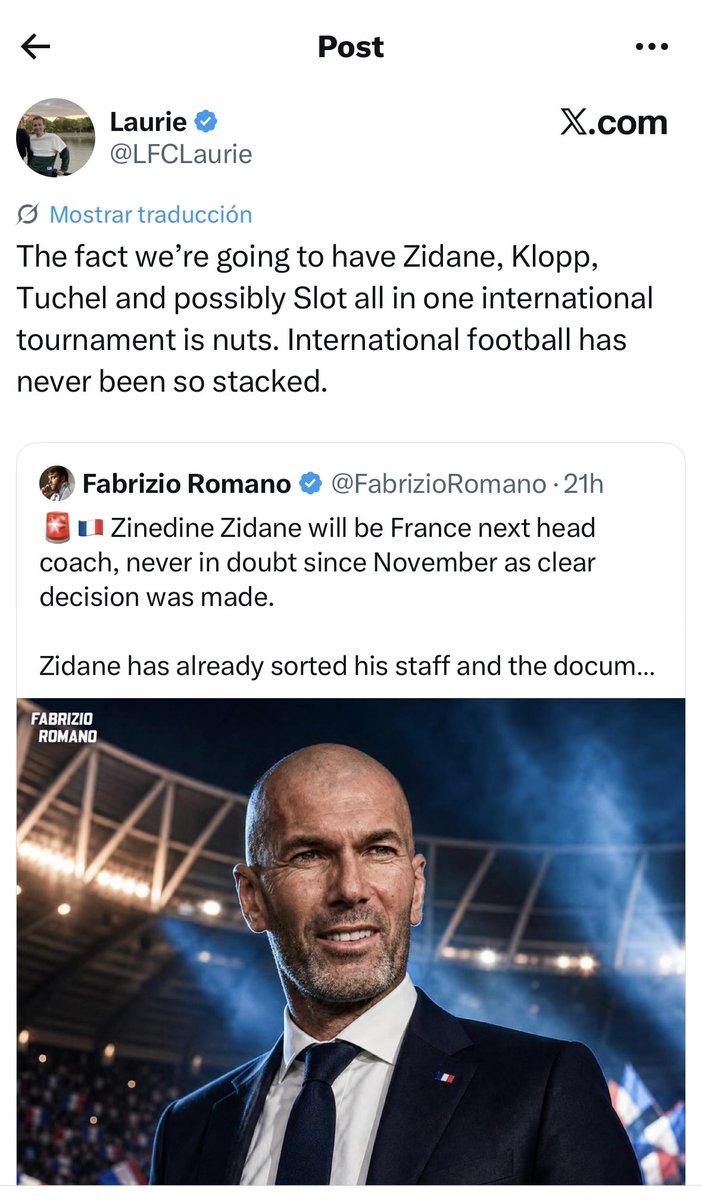Open the @FabrizioRomano handle
This screenshot has height=1200, width=702.
tap(438, 484)
